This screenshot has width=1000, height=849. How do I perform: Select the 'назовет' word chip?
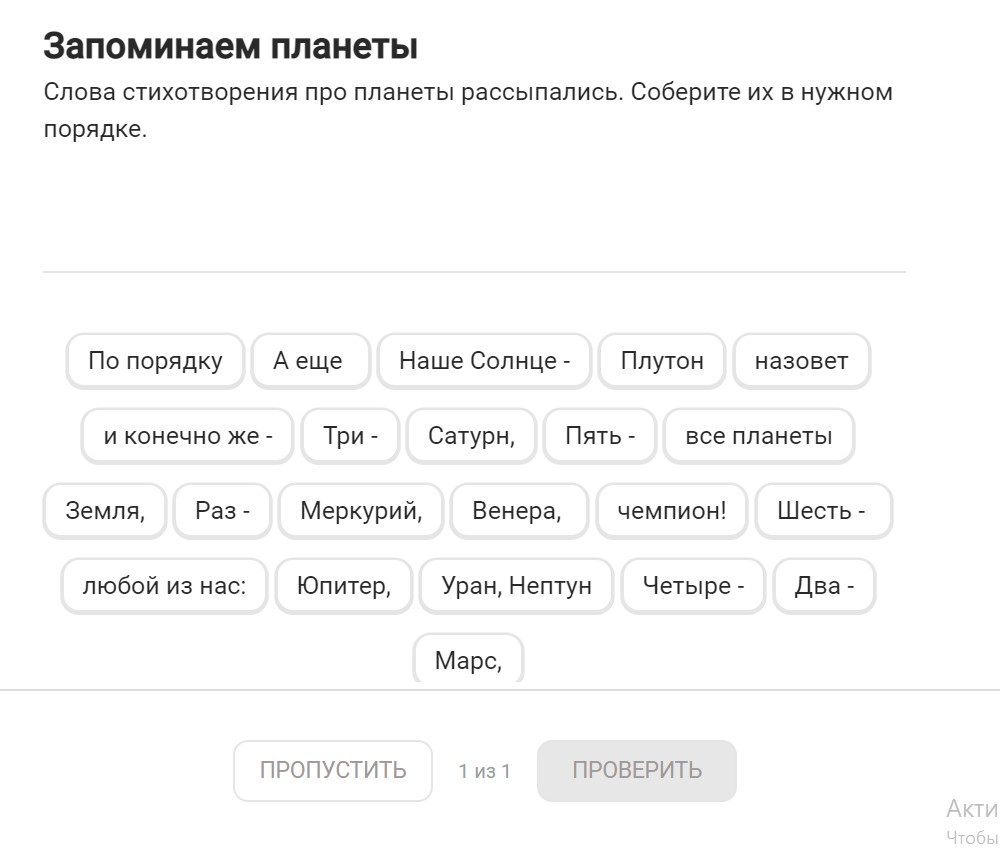[801, 361]
